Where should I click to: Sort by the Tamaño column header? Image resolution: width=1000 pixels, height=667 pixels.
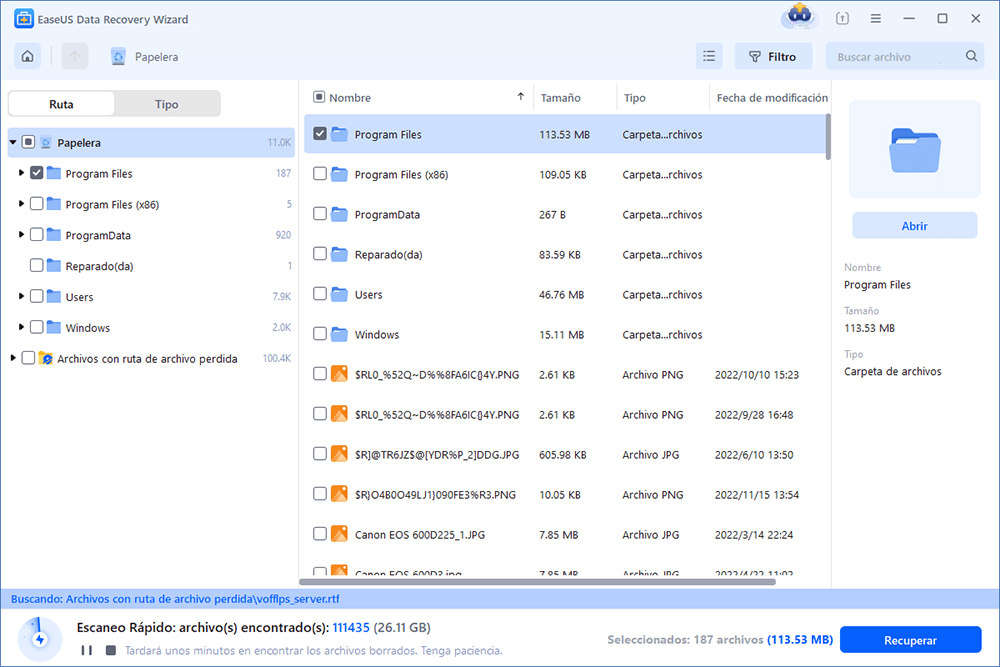point(561,98)
